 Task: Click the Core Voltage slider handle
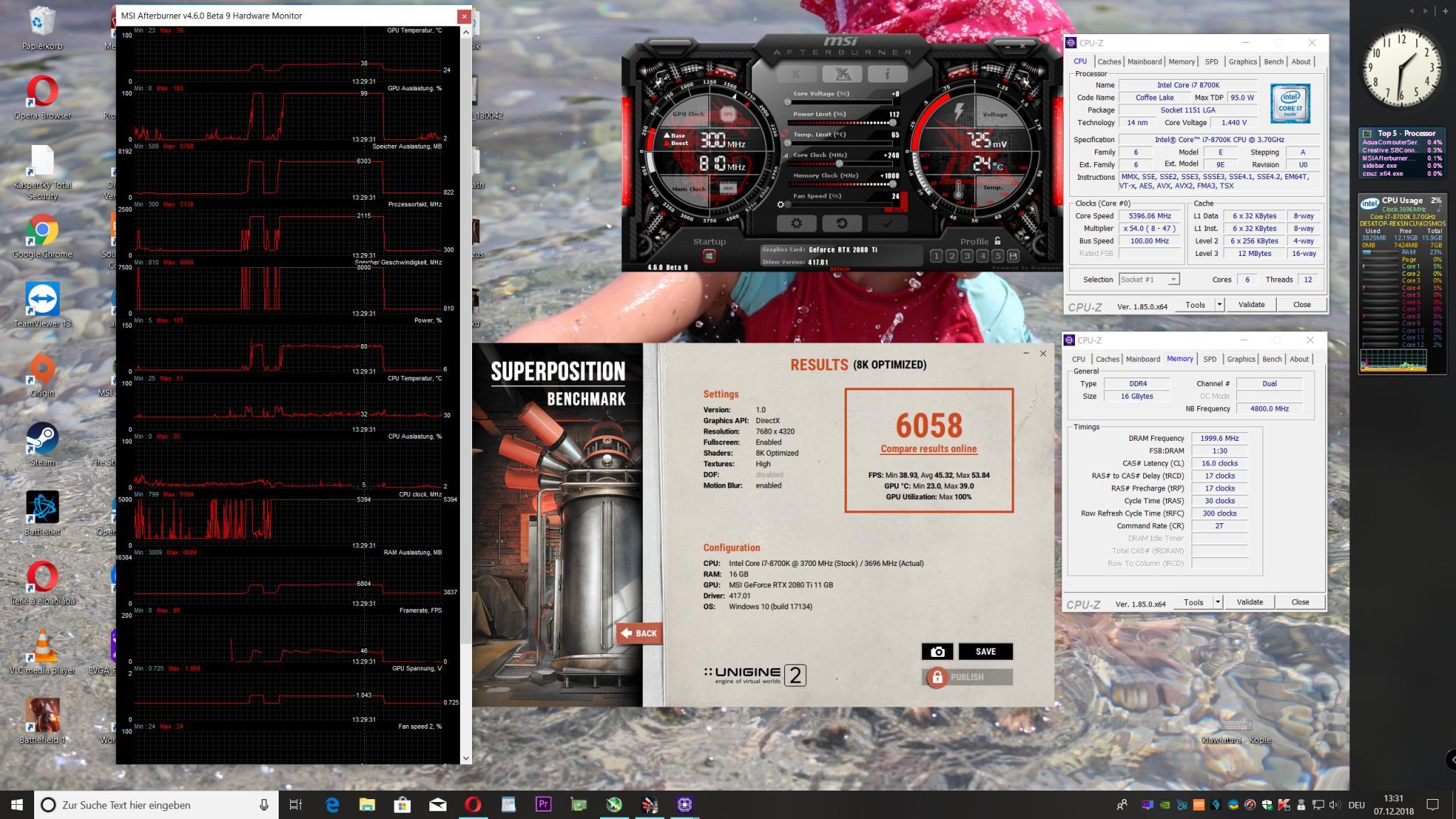point(788,102)
